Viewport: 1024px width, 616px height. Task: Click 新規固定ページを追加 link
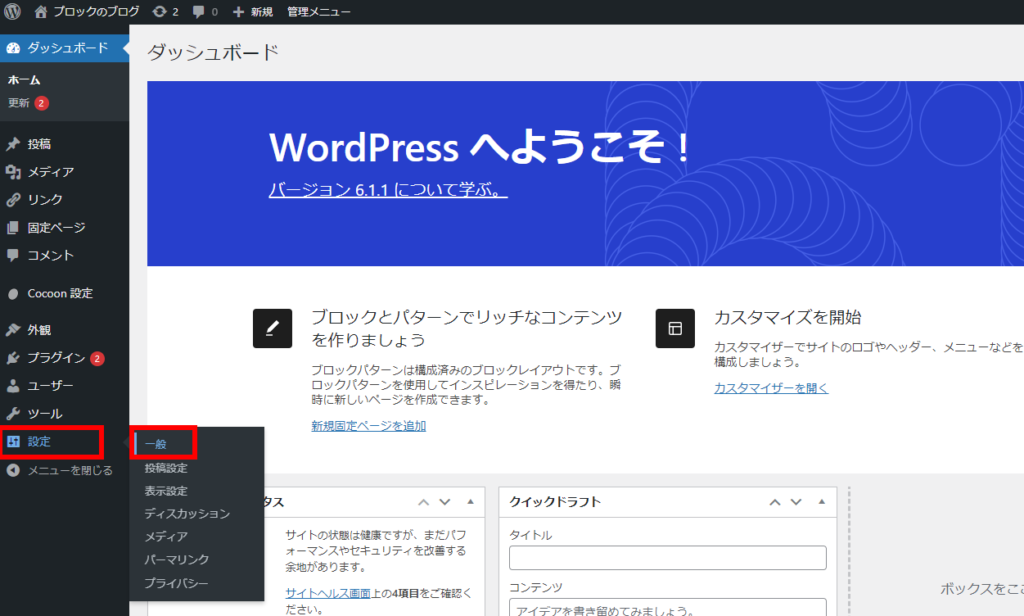tap(369, 426)
